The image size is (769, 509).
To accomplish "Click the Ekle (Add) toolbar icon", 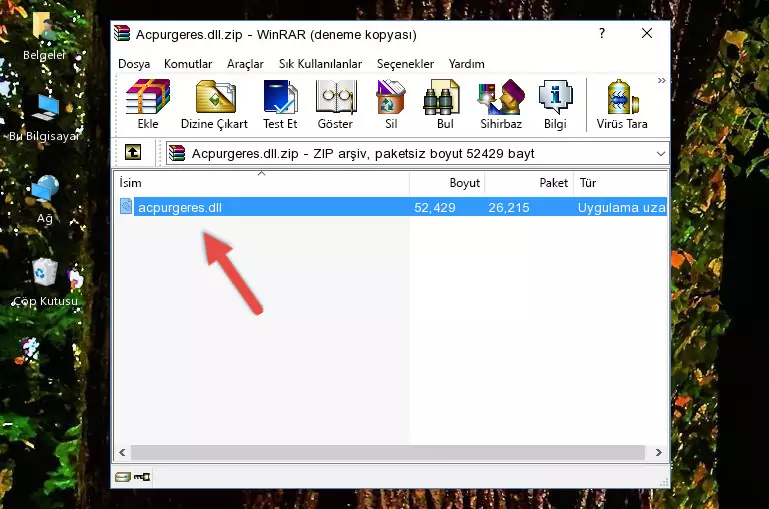I will click(148, 104).
